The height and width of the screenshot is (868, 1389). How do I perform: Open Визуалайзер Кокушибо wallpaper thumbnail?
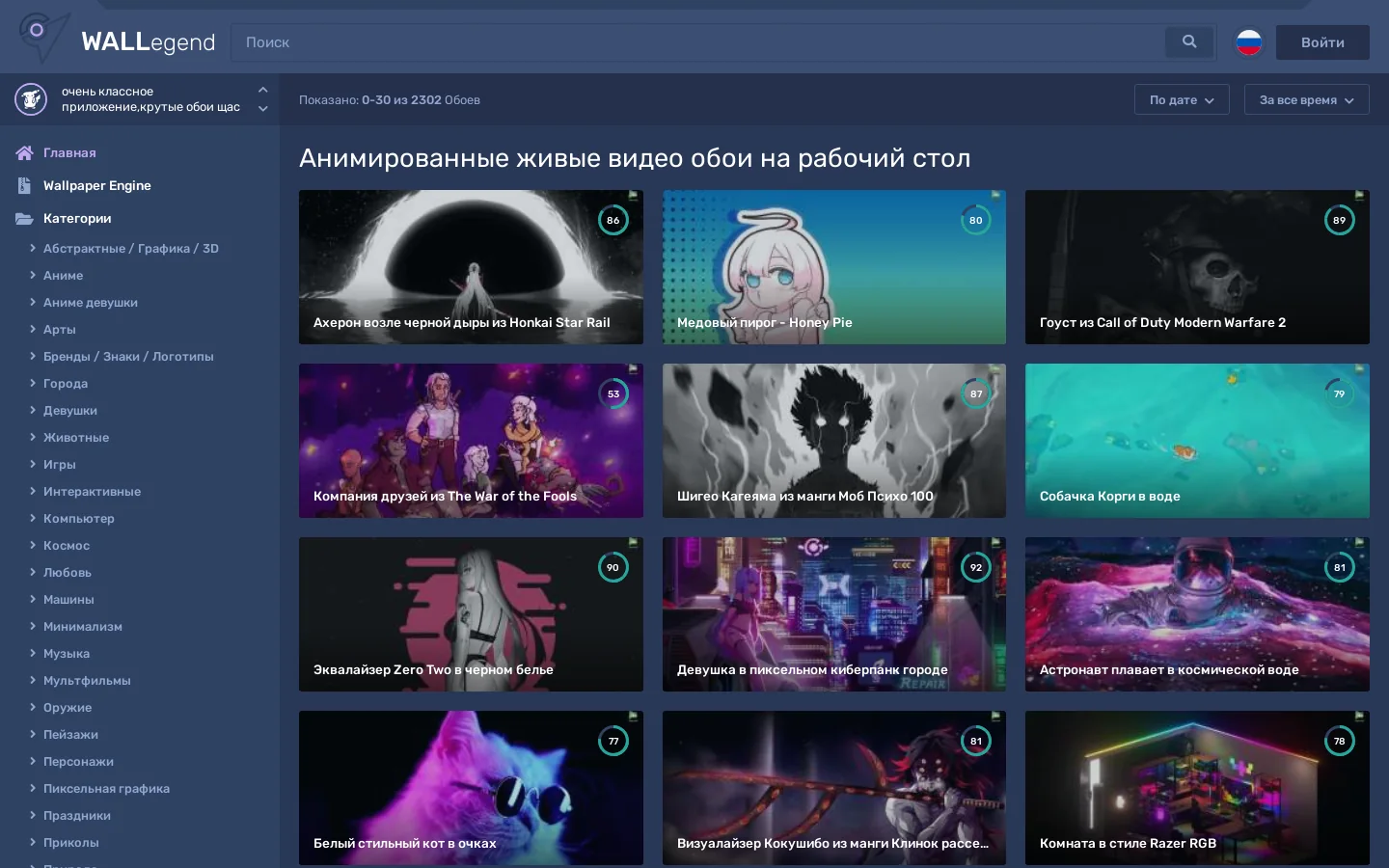coord(834,788)
